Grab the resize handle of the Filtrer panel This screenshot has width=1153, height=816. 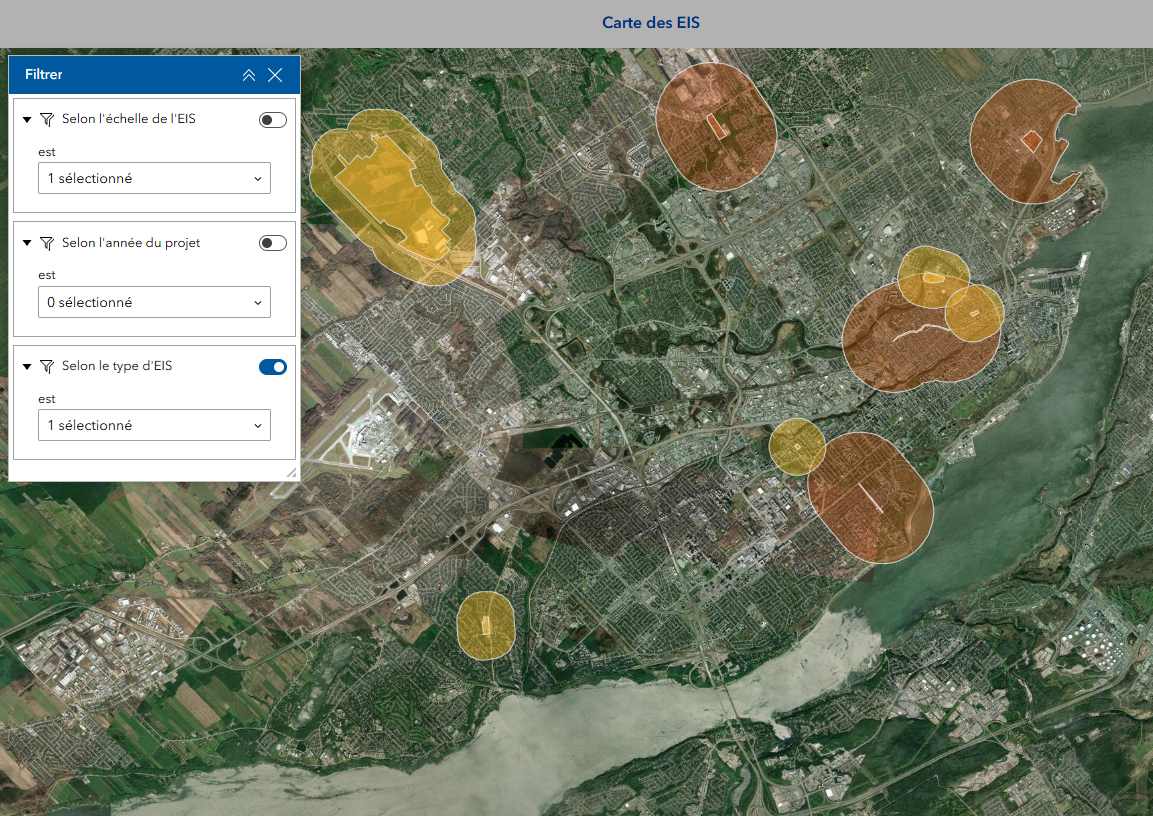[x=292, y=473]
